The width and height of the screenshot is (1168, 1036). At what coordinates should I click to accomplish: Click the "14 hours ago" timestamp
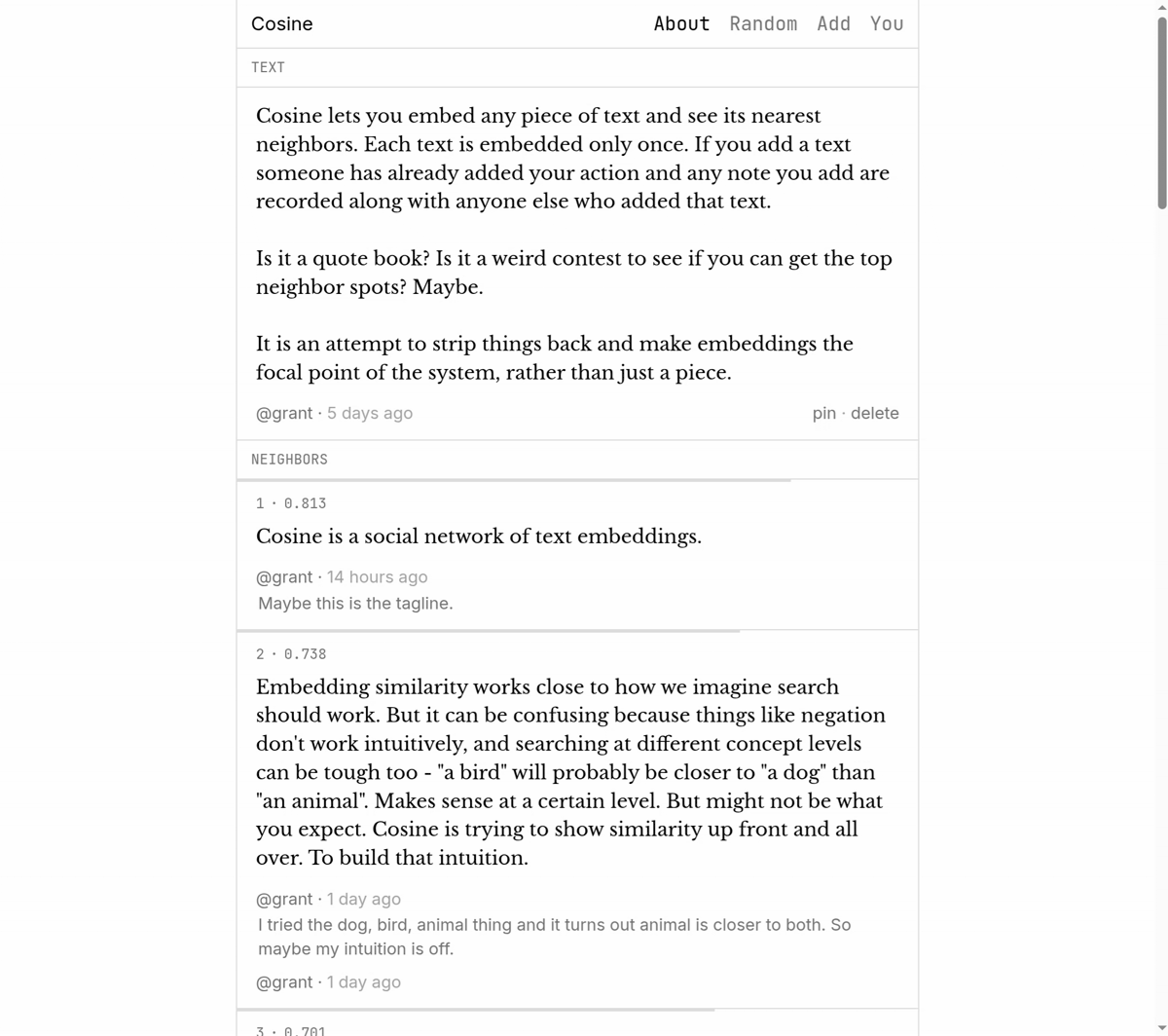click(x=377, y=577)
